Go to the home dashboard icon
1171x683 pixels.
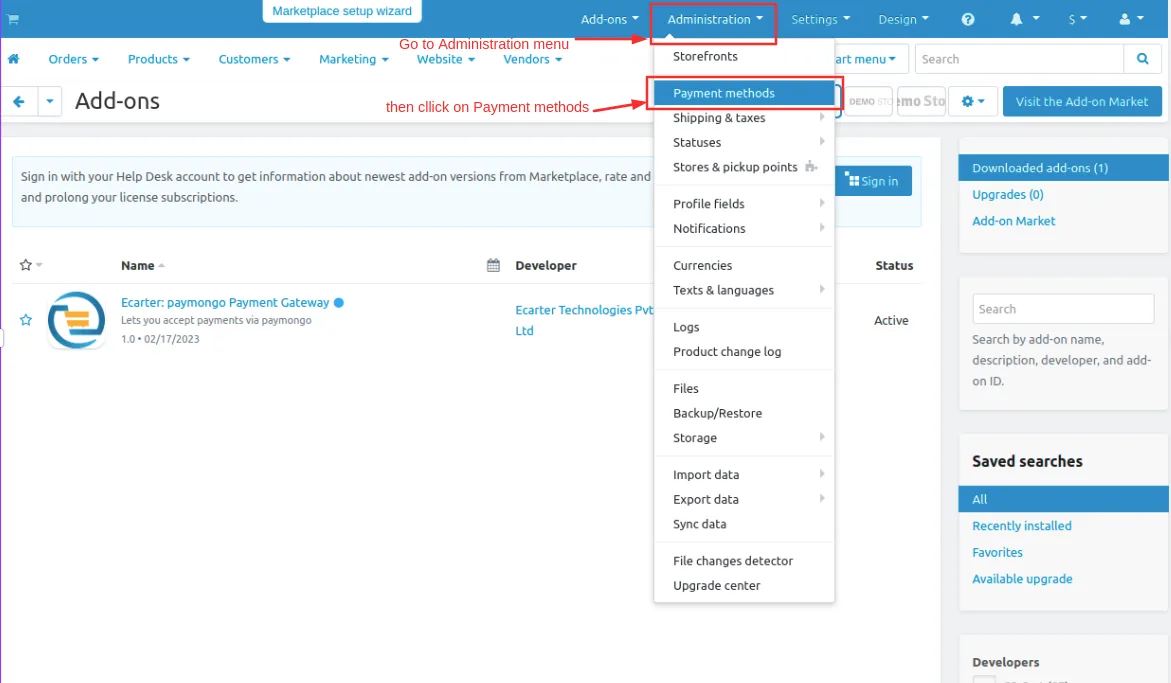13,59
